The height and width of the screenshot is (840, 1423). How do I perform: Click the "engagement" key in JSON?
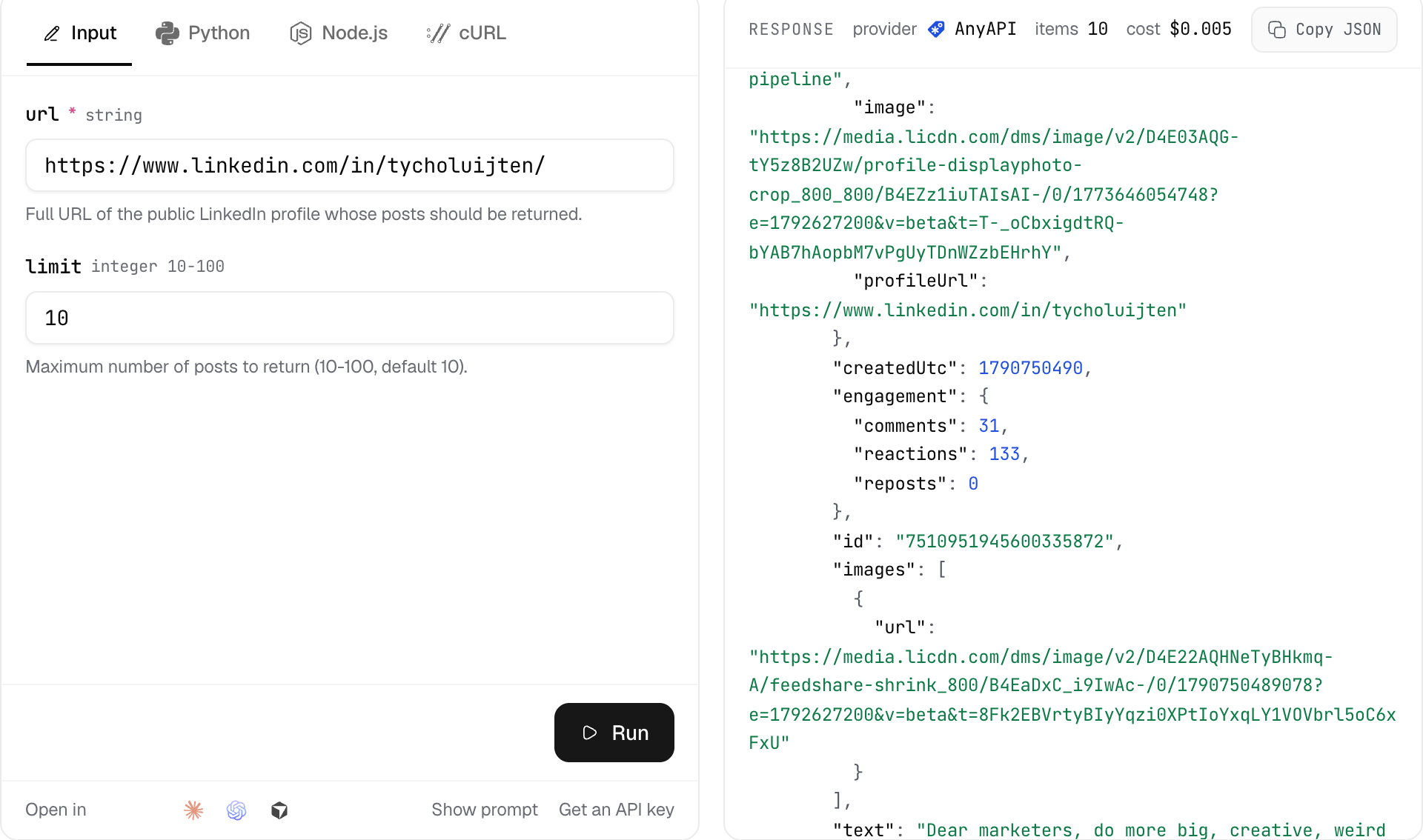click(x=895, y=396)
